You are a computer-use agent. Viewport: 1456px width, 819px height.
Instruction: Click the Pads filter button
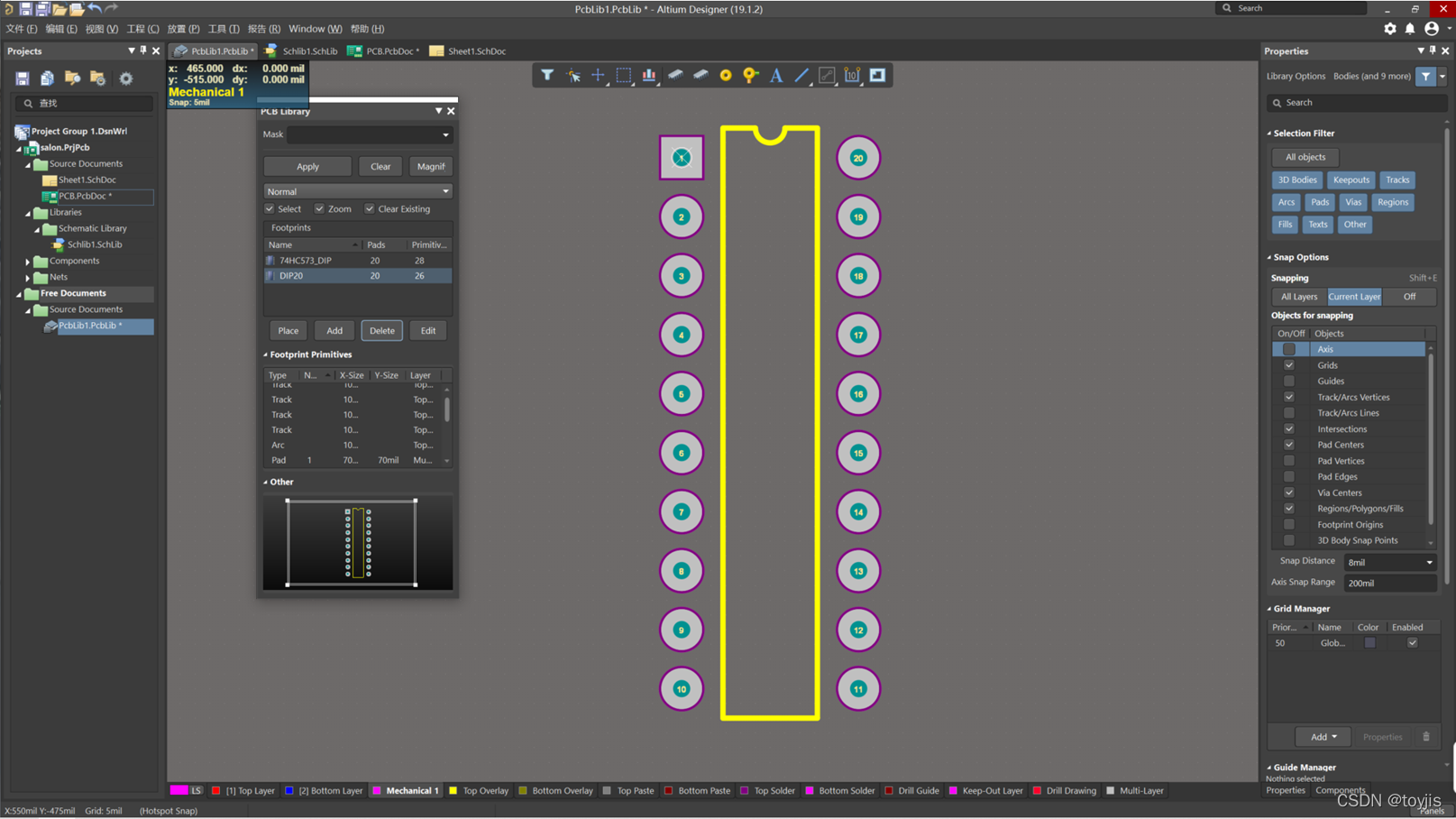coord(1320,202)
